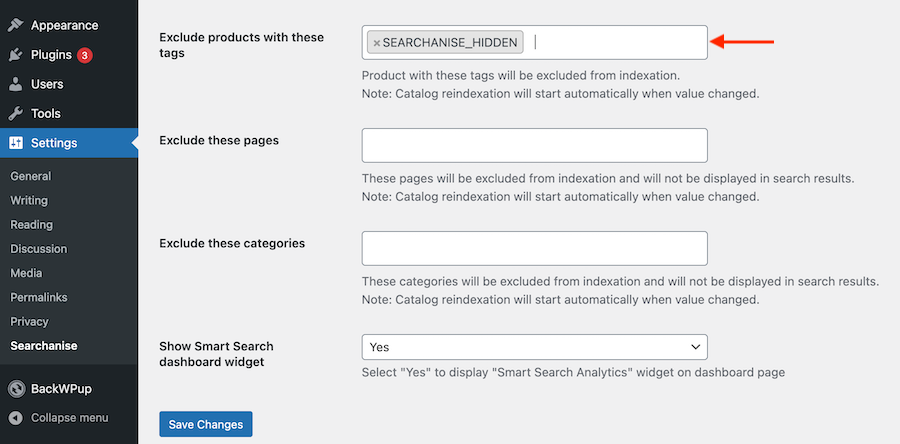
Task: Click the Settings sliders icon
Action: (x=16, y=143)
